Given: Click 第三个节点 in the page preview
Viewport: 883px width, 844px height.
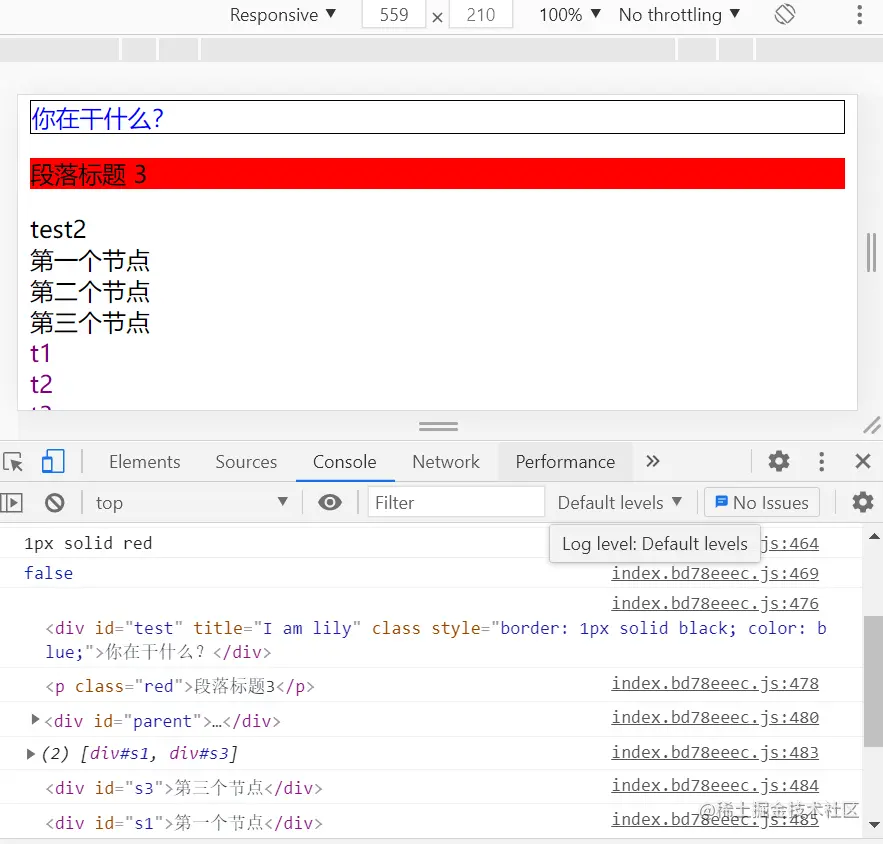Looking at the screenshot, I should click(90, 323).
